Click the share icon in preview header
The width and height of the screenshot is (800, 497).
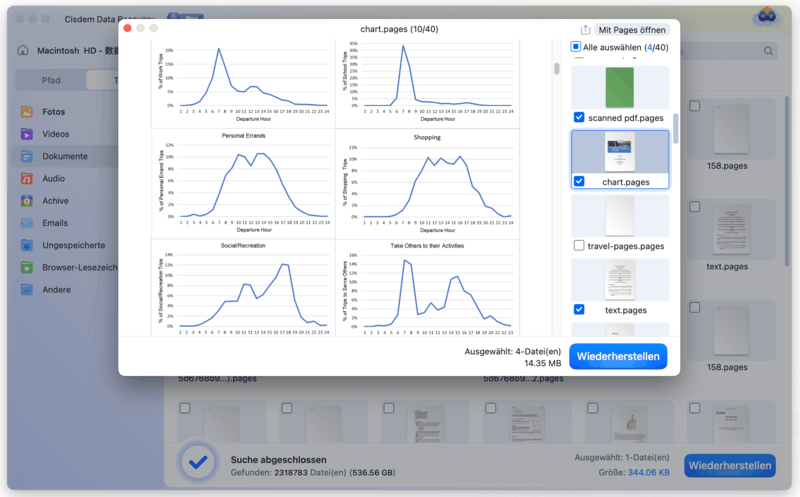click(x=585, y=30)
